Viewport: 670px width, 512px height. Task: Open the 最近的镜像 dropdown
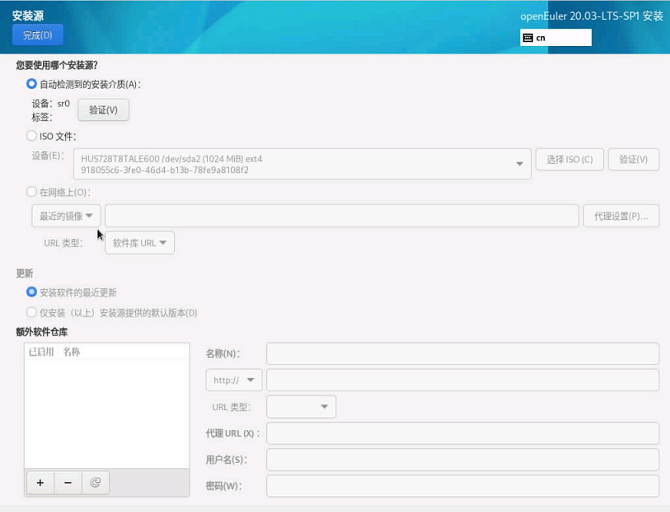pos(66,216)
